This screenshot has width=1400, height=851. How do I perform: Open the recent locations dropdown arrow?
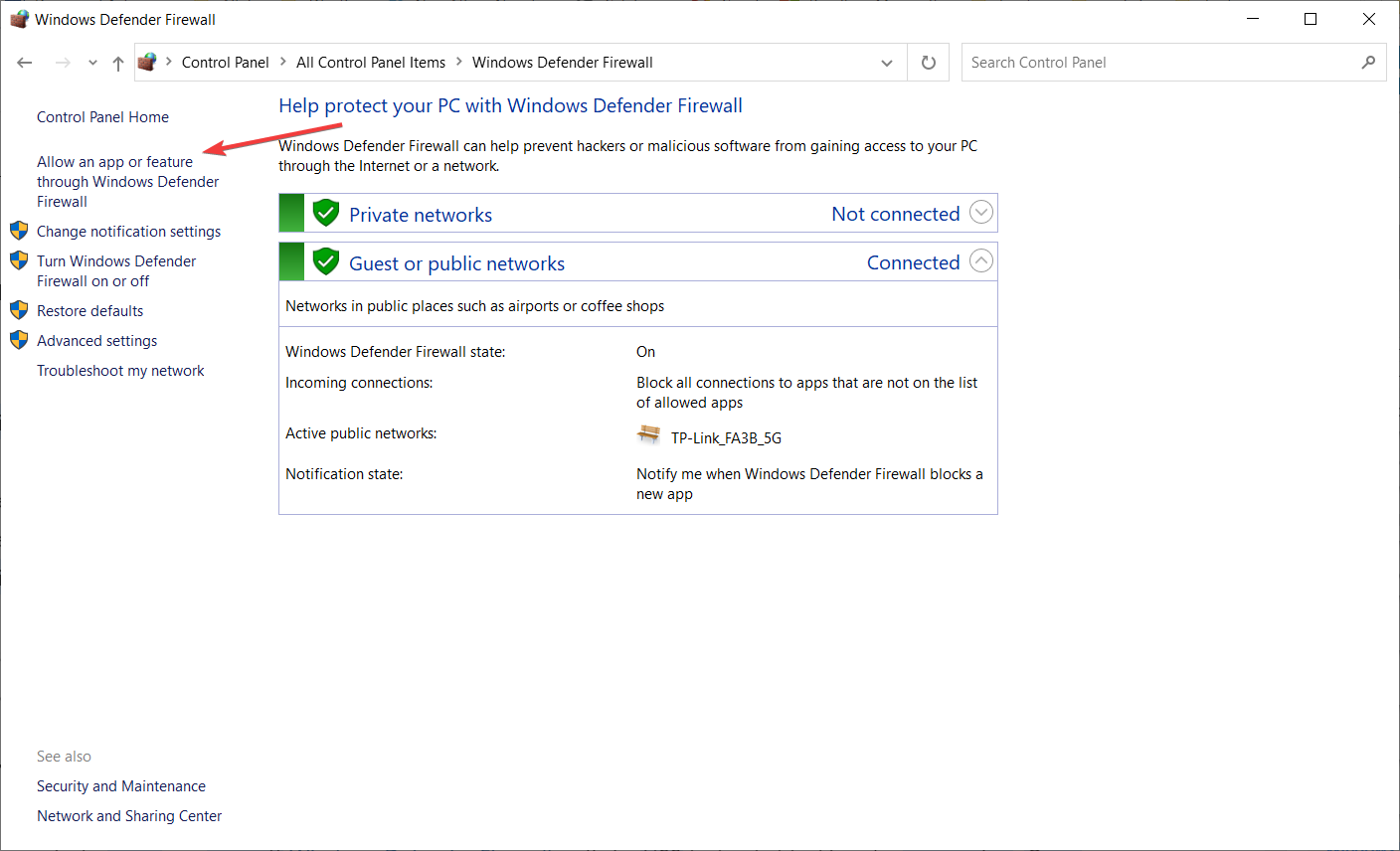(92, 63)
